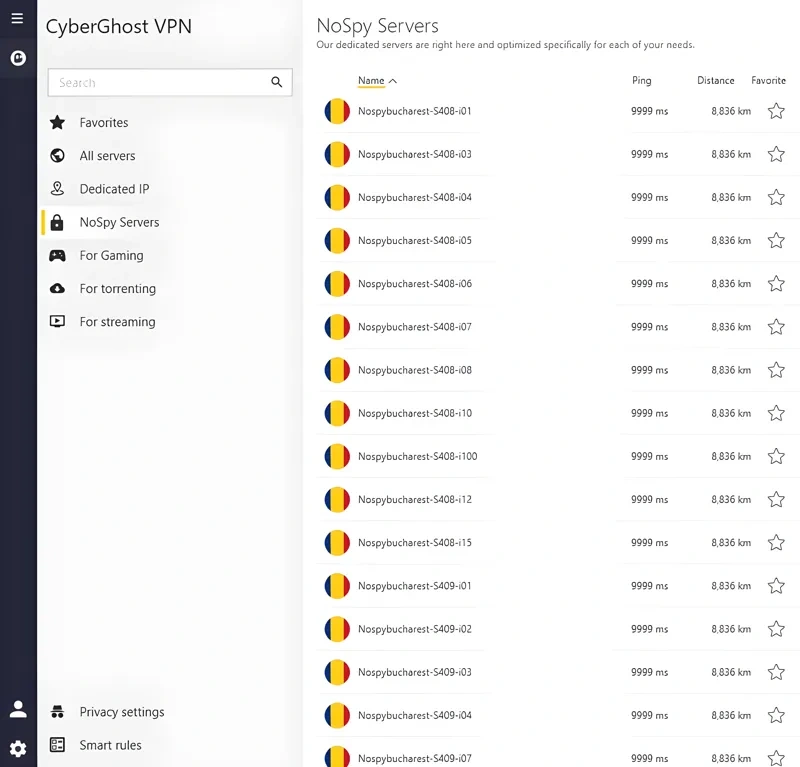The width and height of the screenshot is (800, 767).
Task: Click the CyberGhost ghost logo icon
Action: pyautogui.click(x=18, y=58)
